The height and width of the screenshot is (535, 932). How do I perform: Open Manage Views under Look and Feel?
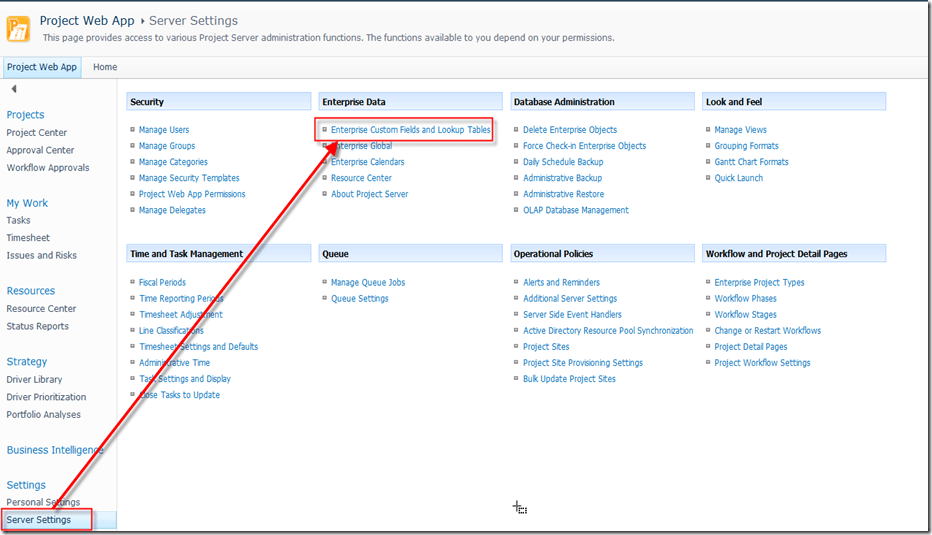740,130
